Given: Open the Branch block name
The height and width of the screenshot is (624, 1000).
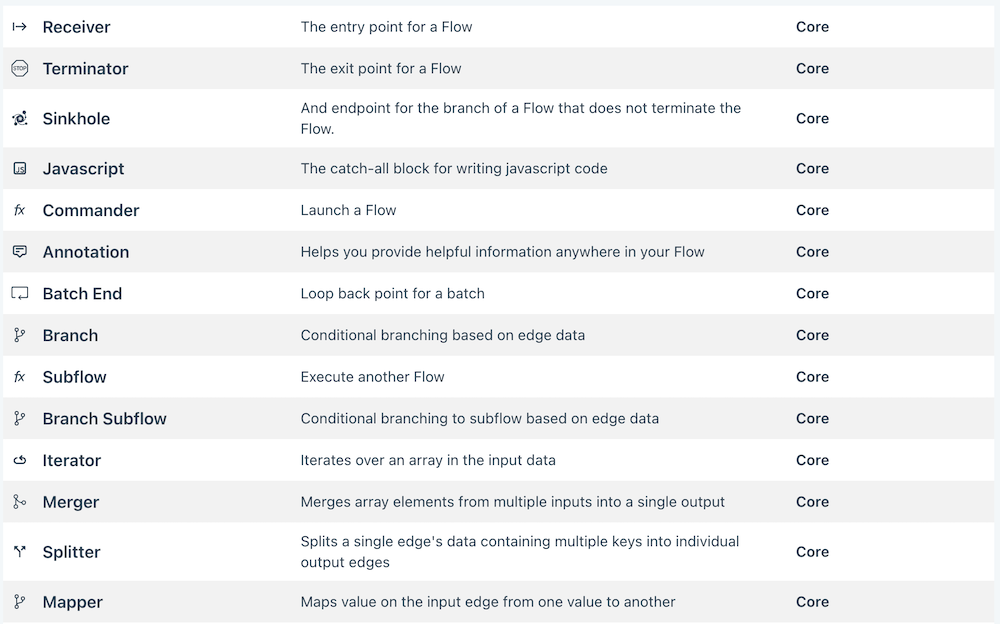Looking at the screenshot, I should pos(70,336).
